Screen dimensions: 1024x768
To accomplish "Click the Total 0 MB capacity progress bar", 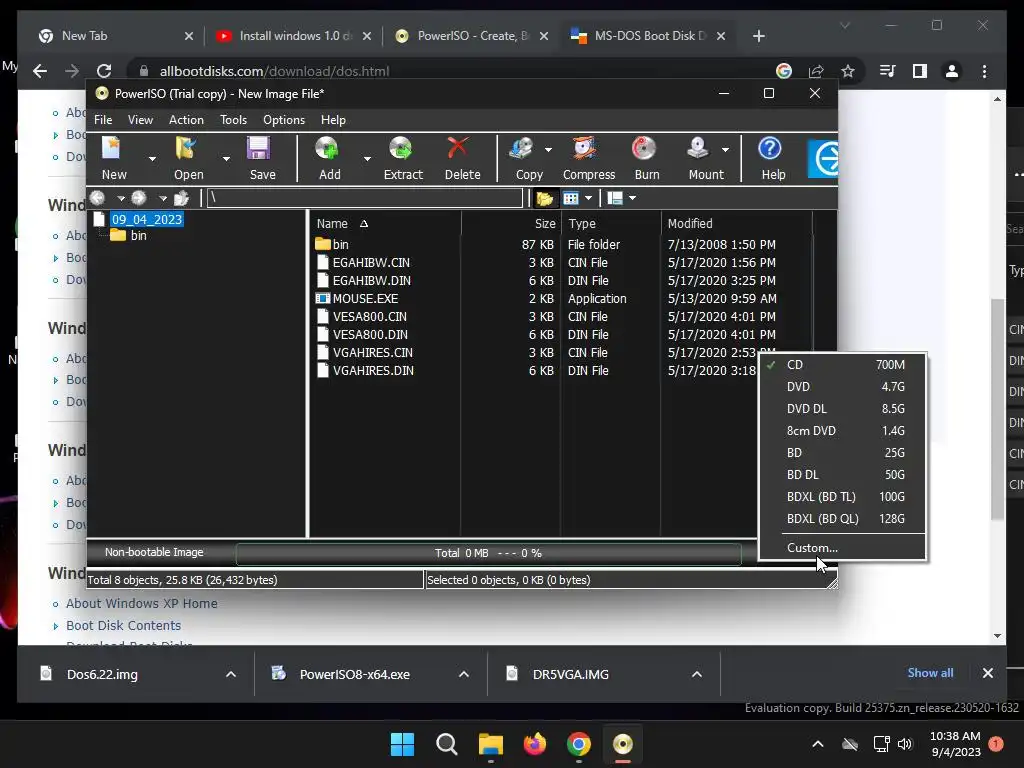I will [488, 553].
